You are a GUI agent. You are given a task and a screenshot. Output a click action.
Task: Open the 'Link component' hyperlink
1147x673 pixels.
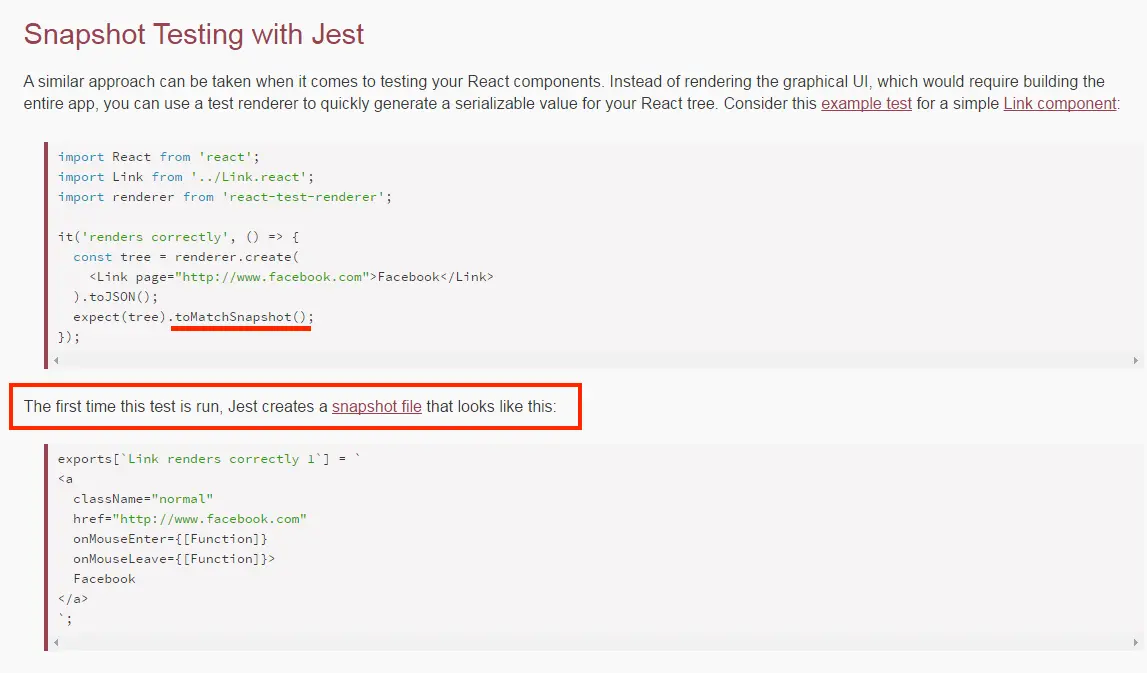[1059, 103]
